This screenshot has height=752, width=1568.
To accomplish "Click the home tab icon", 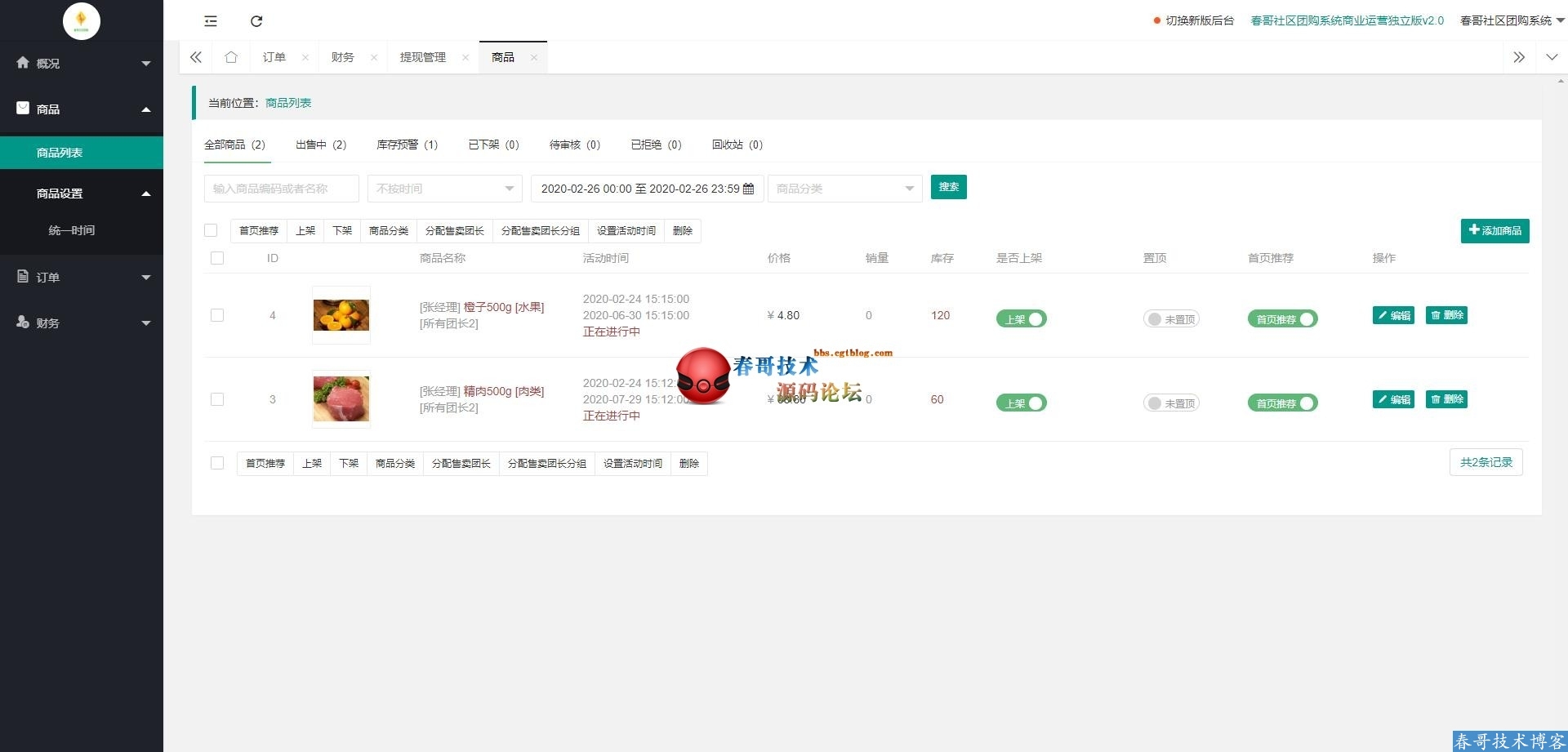I will [x=231, y=57].
